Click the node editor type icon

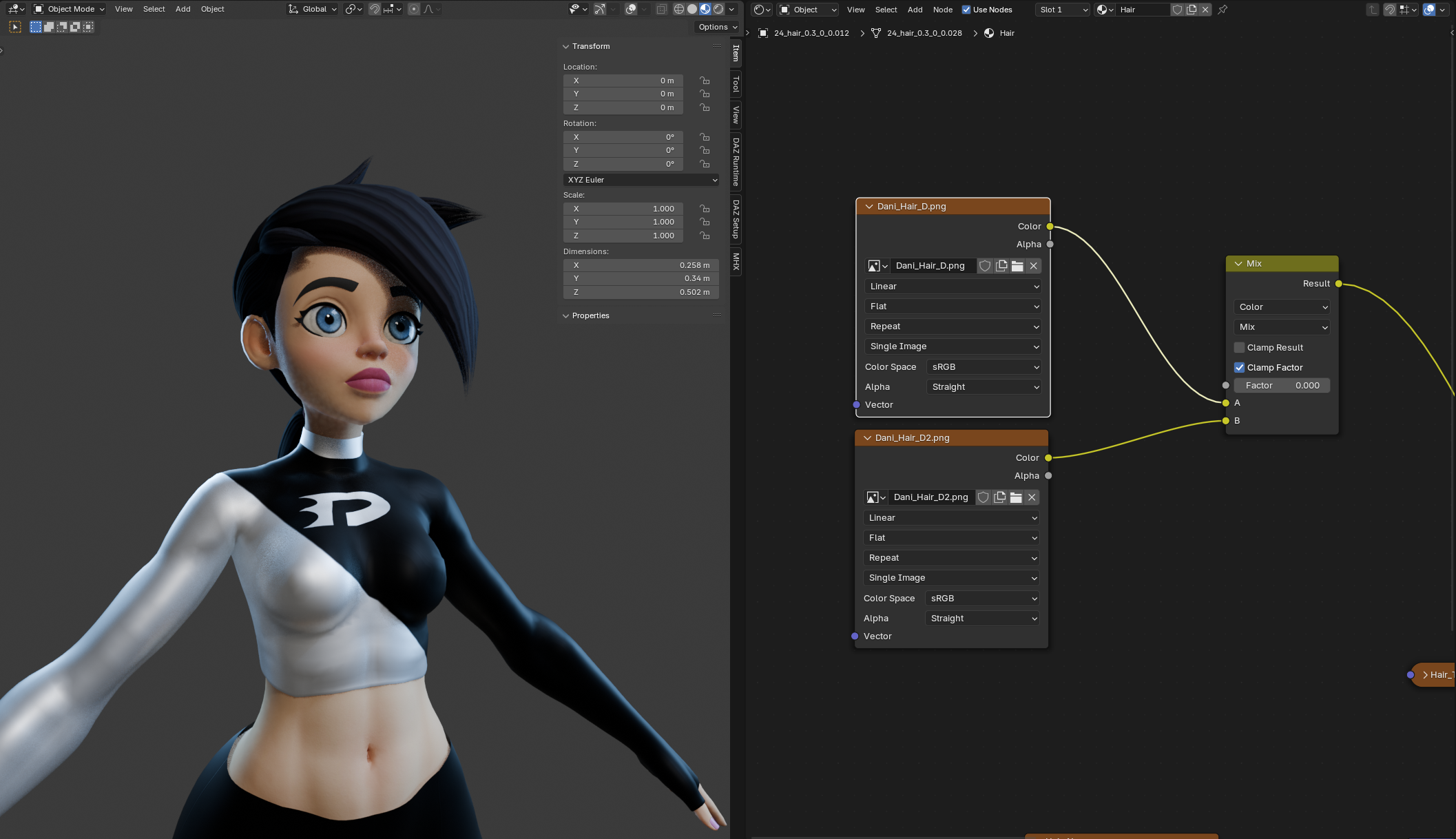(762, 10)
